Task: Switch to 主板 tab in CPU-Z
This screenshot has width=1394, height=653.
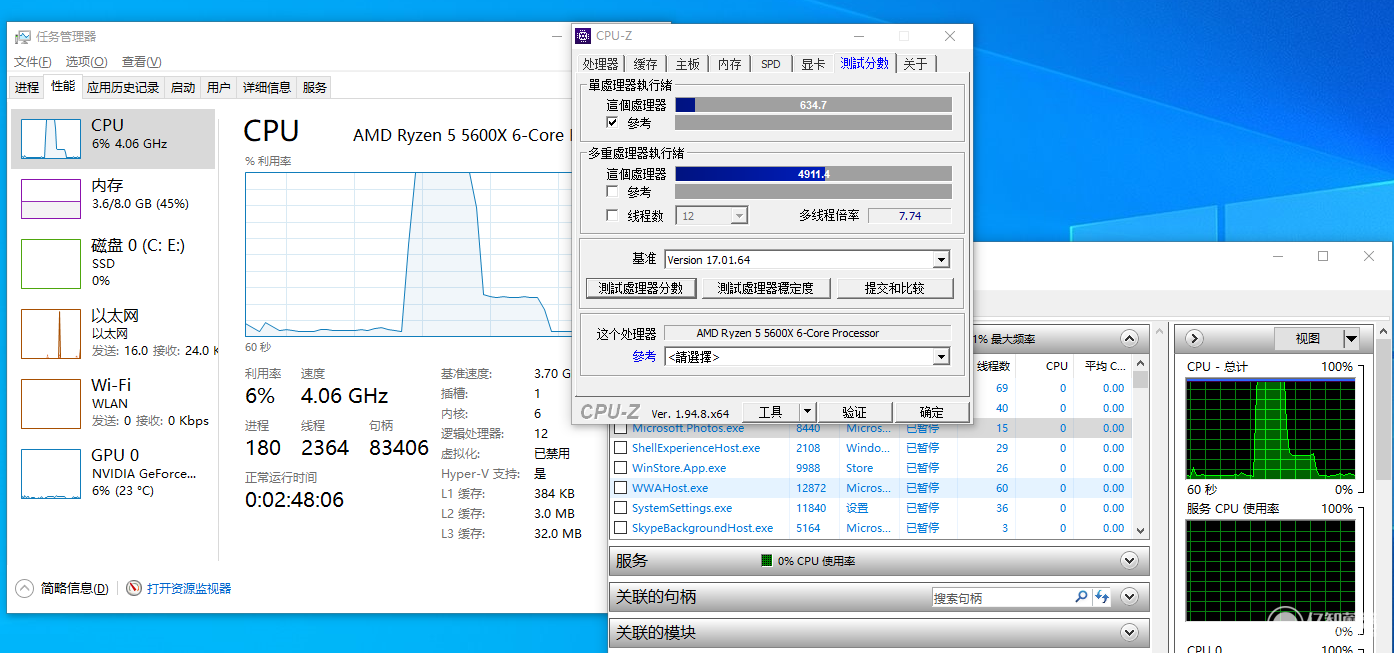Action: [x=688, y=64]
